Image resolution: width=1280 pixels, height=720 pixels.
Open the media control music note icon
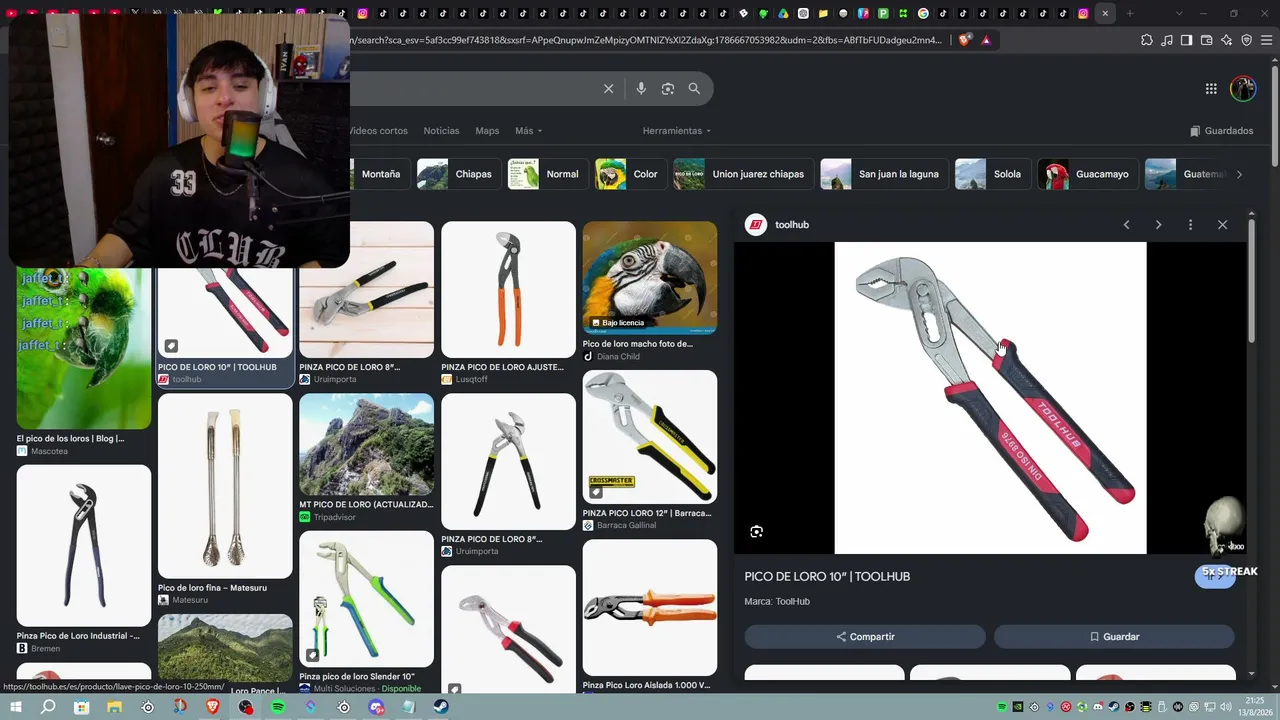tap(1167, 40)
